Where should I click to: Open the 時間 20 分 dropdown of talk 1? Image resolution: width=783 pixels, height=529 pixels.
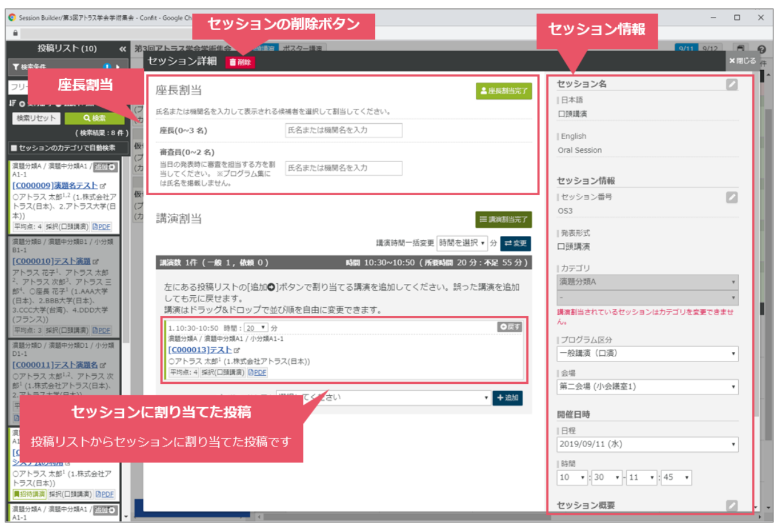click(x=256, y=328)
